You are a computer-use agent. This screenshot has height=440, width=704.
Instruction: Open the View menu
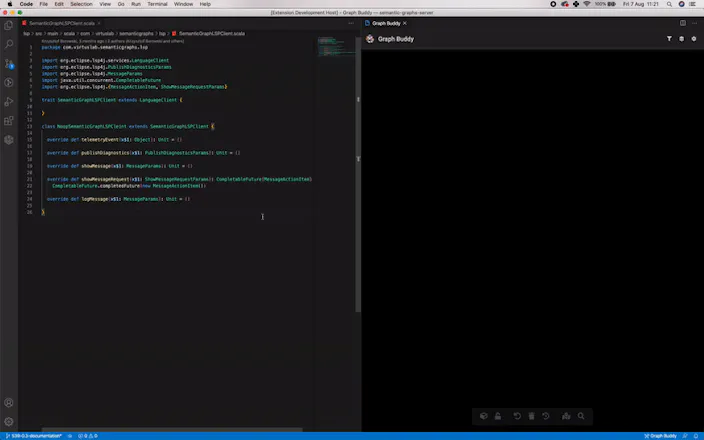pos(105,4)
